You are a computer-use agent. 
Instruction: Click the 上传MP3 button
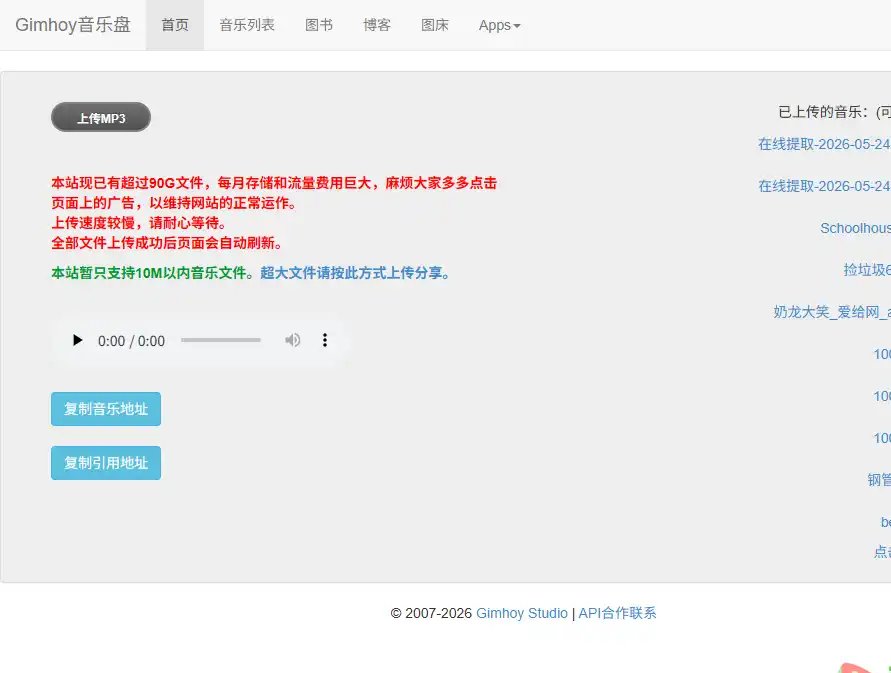(x=101, y=118)
